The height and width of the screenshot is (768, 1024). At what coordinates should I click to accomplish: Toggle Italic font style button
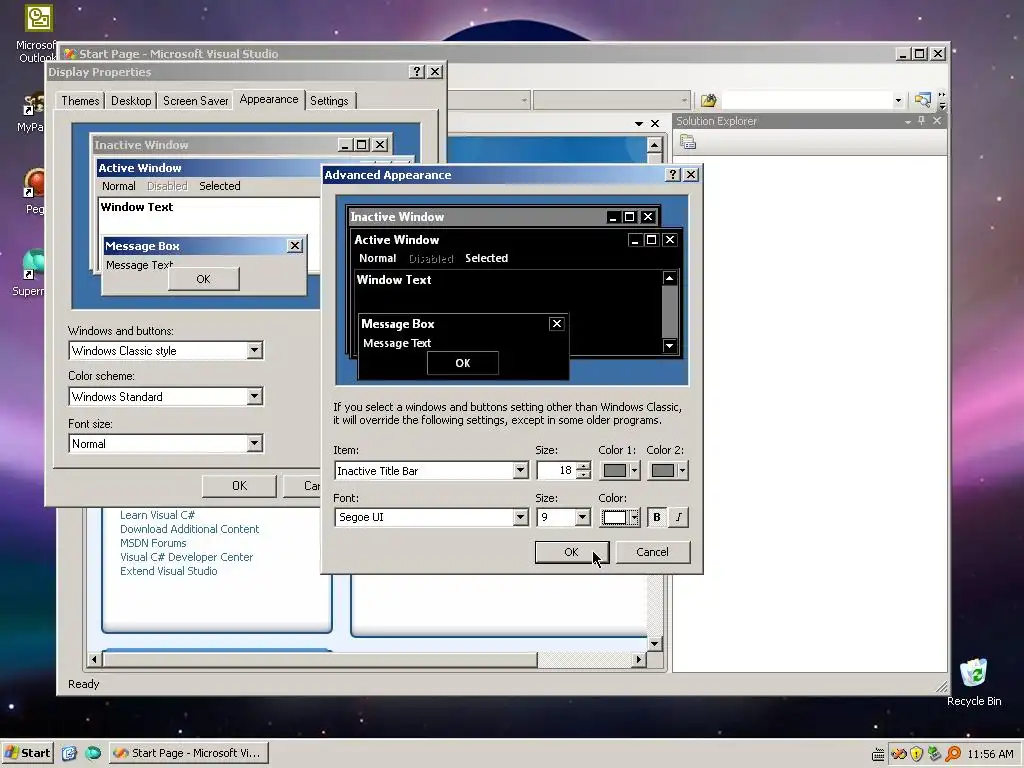(x=679, y=517)
